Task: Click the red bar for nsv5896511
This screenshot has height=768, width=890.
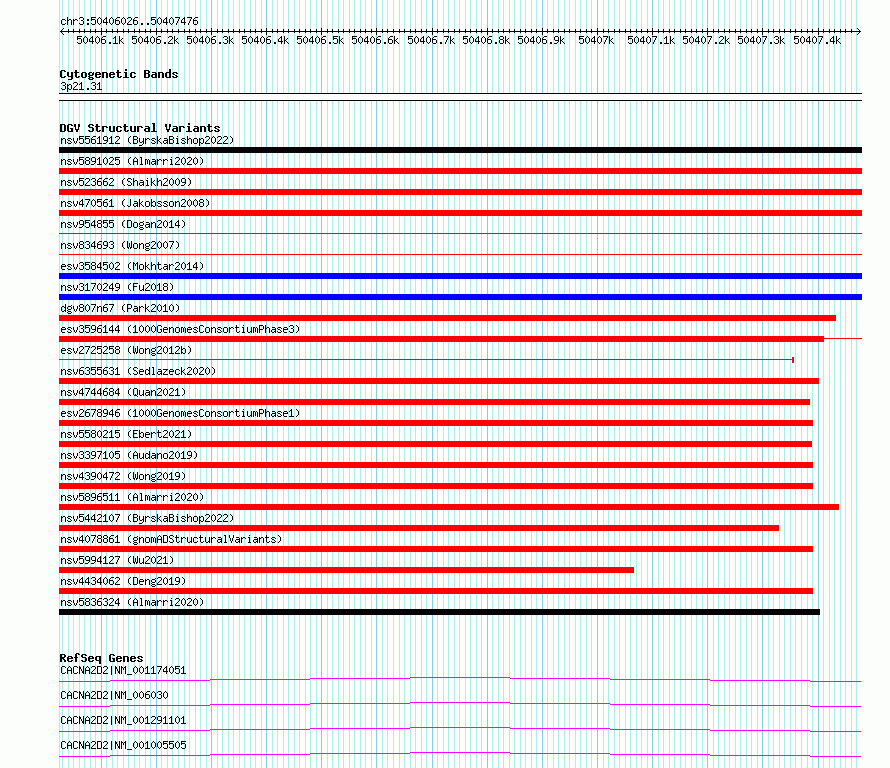Action: click(449, 507)
